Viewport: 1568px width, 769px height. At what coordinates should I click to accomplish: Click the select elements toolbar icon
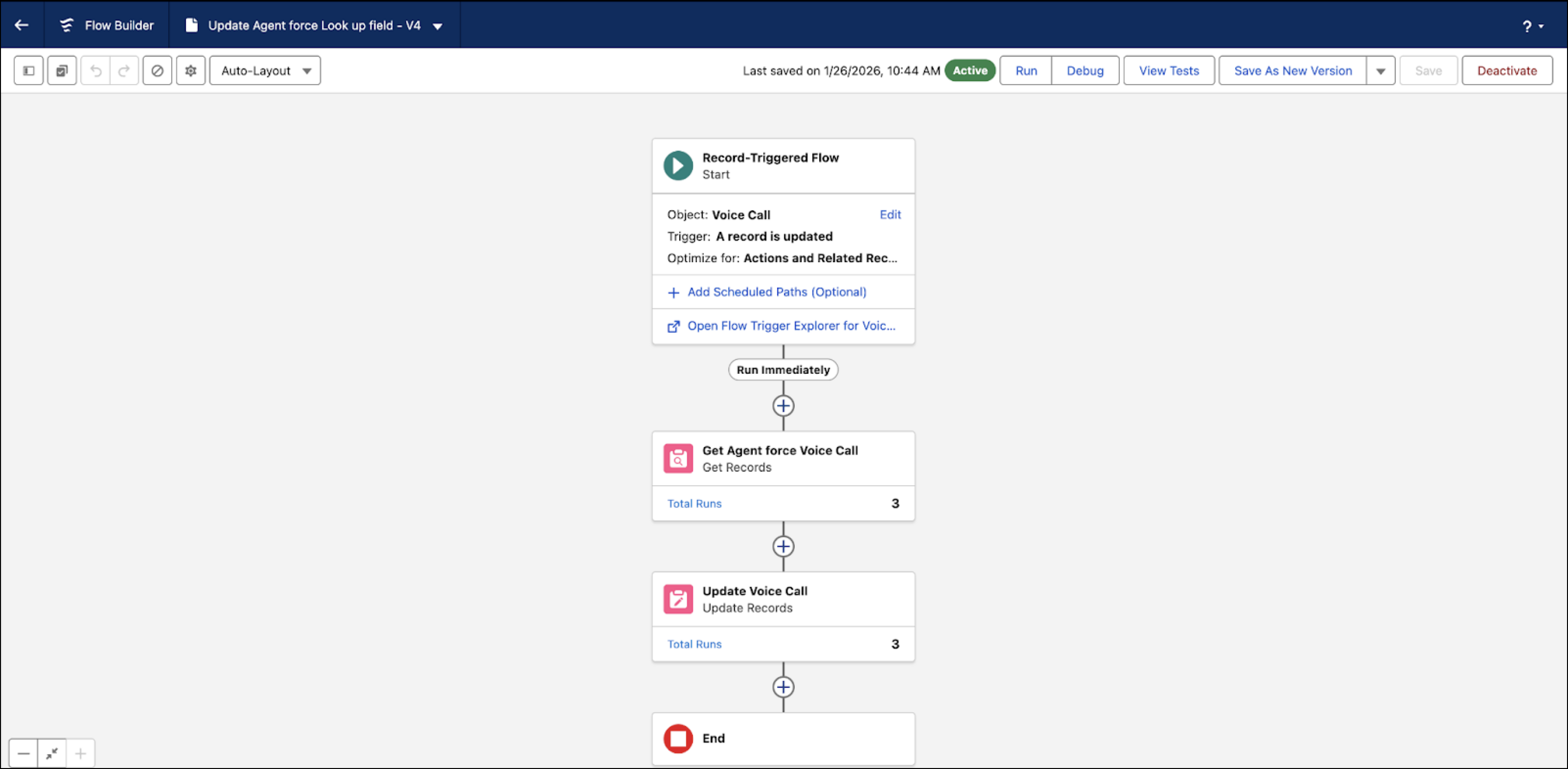[x=62, y=70]
